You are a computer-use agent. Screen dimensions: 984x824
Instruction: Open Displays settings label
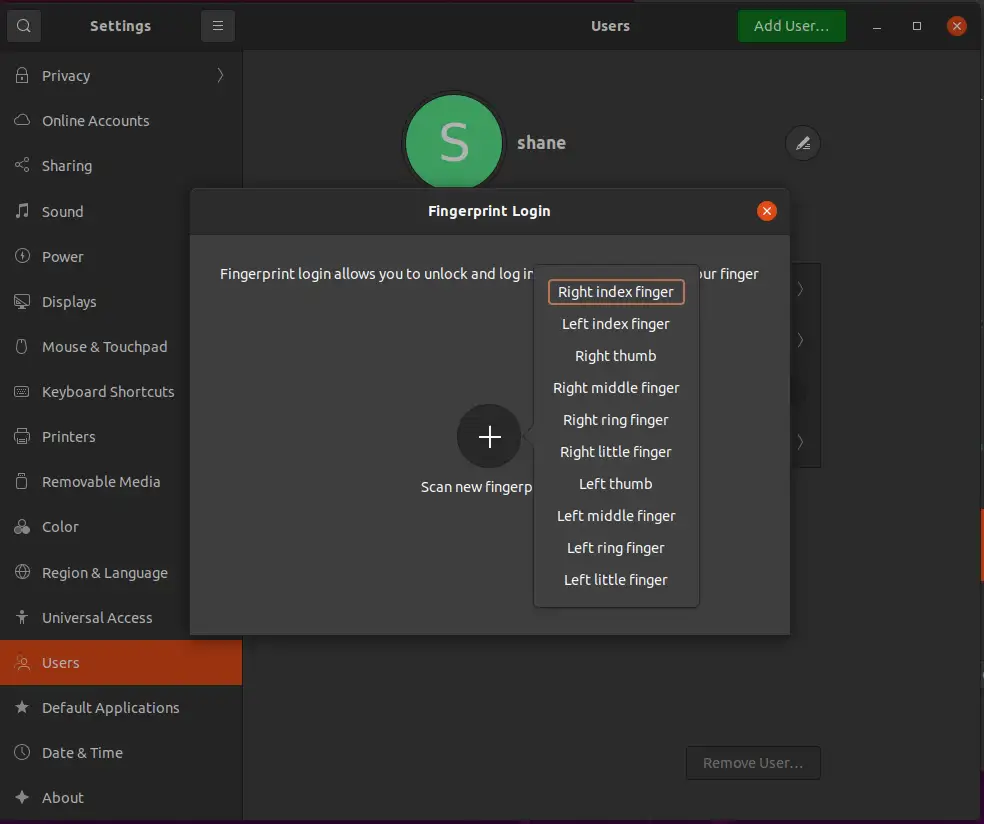coord(69,302)
